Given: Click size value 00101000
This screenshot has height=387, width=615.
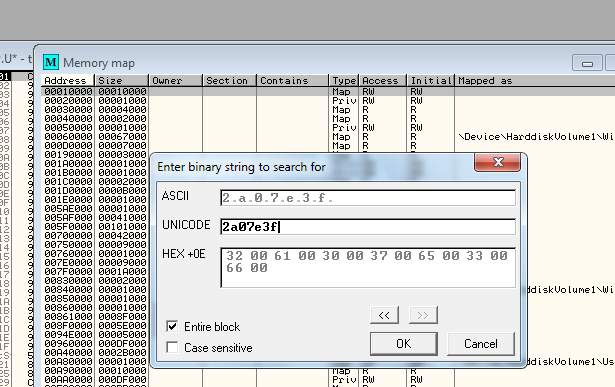Looking at the screenshot, I should coord(122,227).
